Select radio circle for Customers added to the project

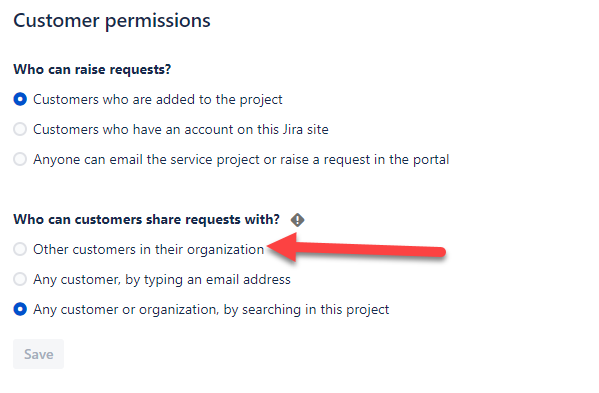click(20, 99)
